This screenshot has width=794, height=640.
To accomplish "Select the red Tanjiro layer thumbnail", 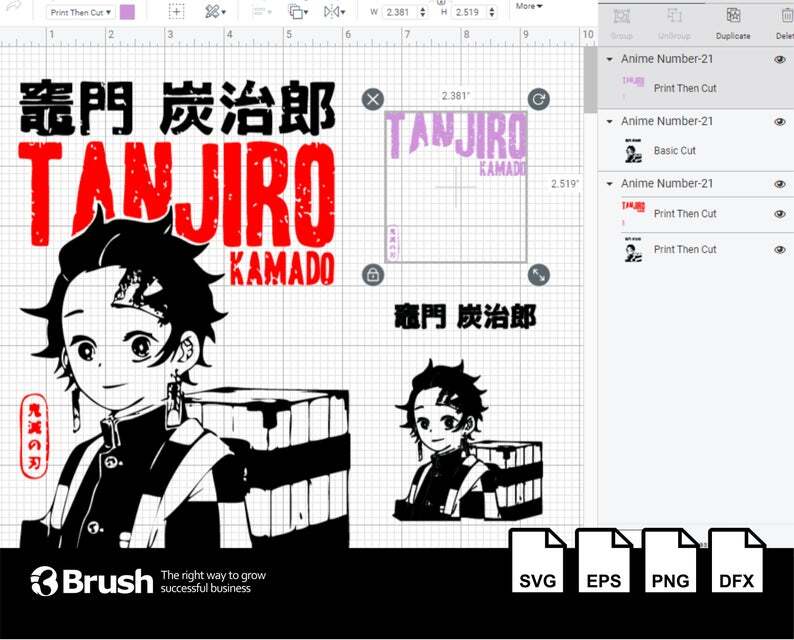I will tap(633, 213).
